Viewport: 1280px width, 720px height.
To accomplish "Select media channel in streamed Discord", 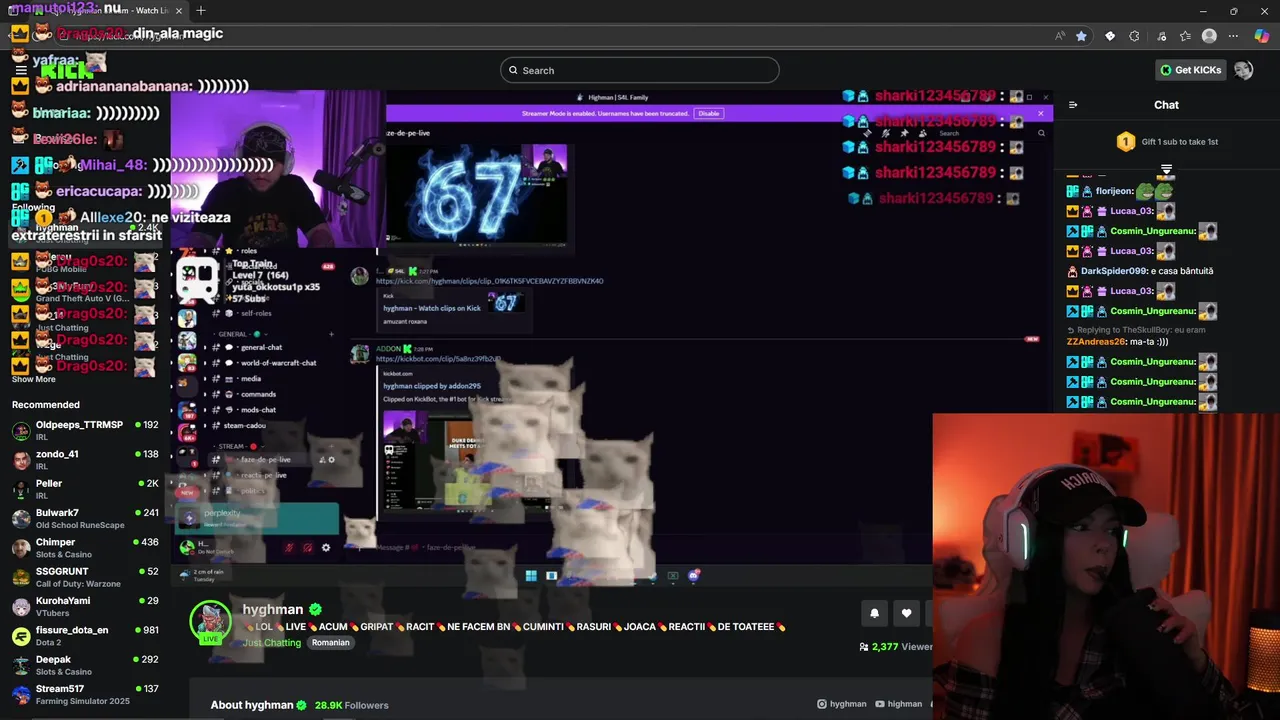I will pos(250,379).
